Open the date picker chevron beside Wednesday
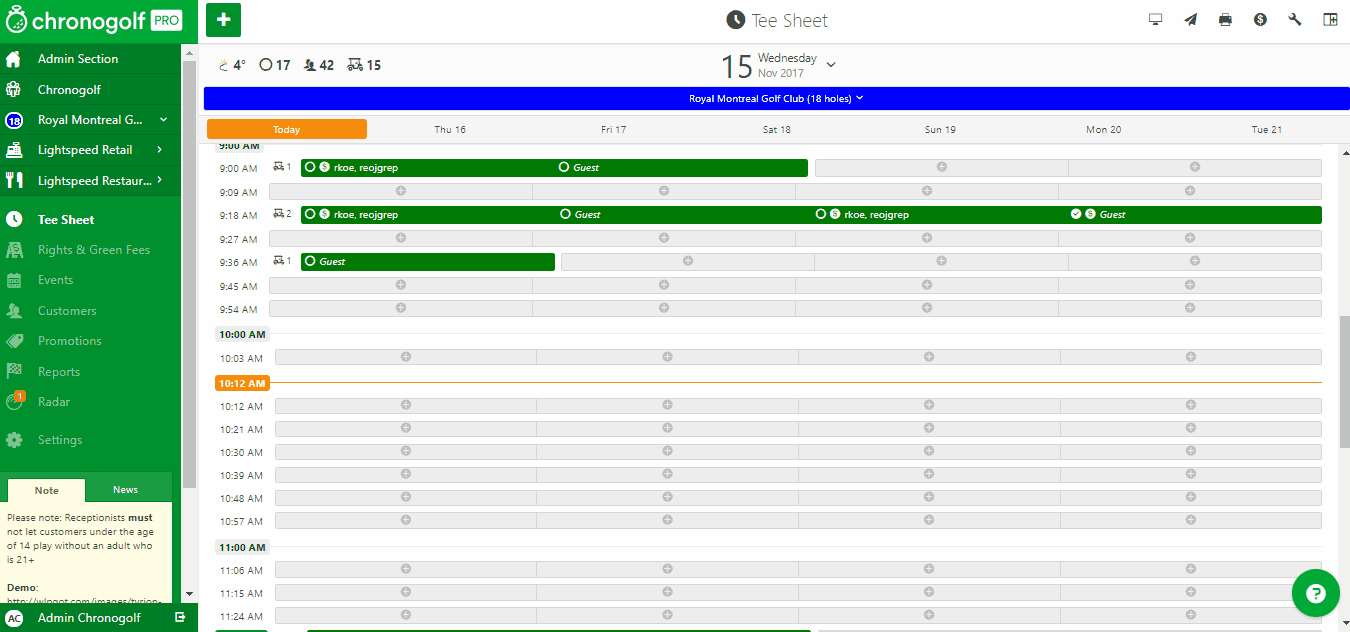 tap(831, 65)
